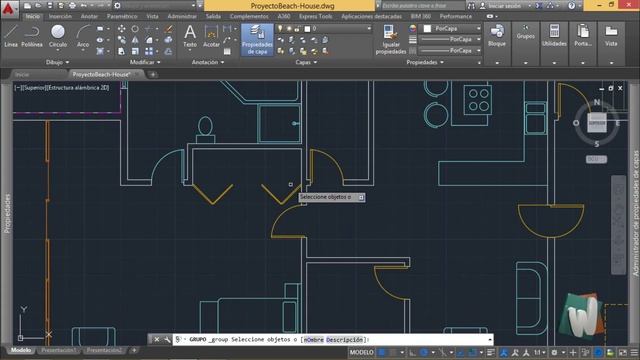
Task: Expand the Modificar panel
Action: (x=145, y=62)
